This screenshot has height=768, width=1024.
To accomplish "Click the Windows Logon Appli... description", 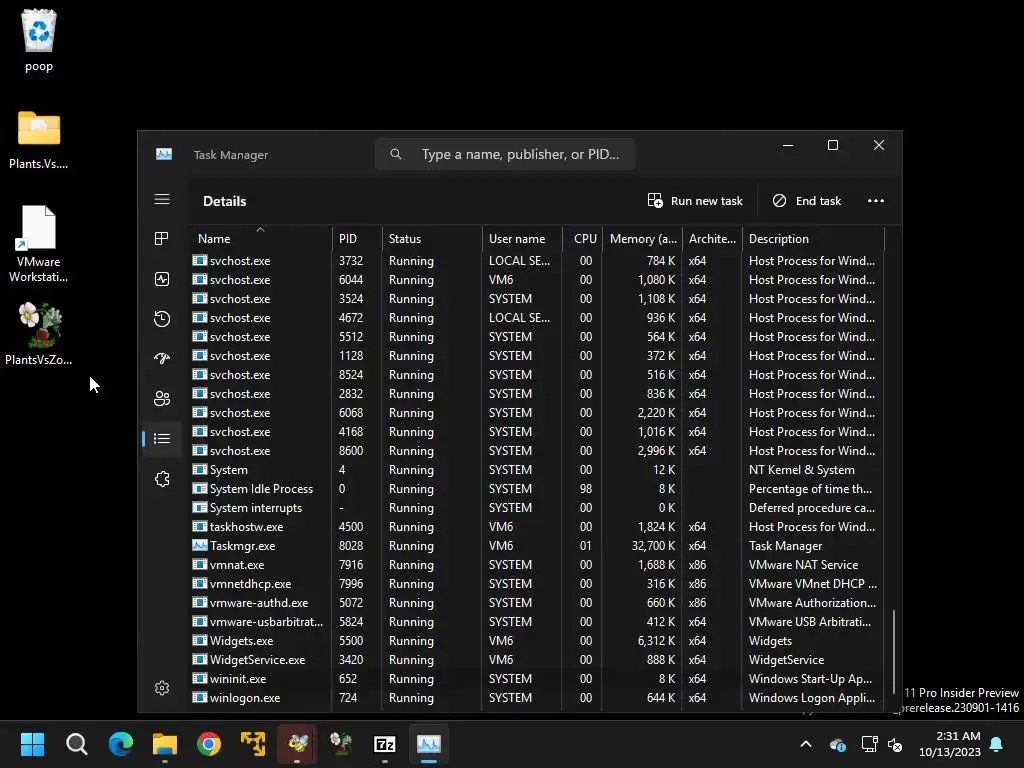I will [812, 697].
